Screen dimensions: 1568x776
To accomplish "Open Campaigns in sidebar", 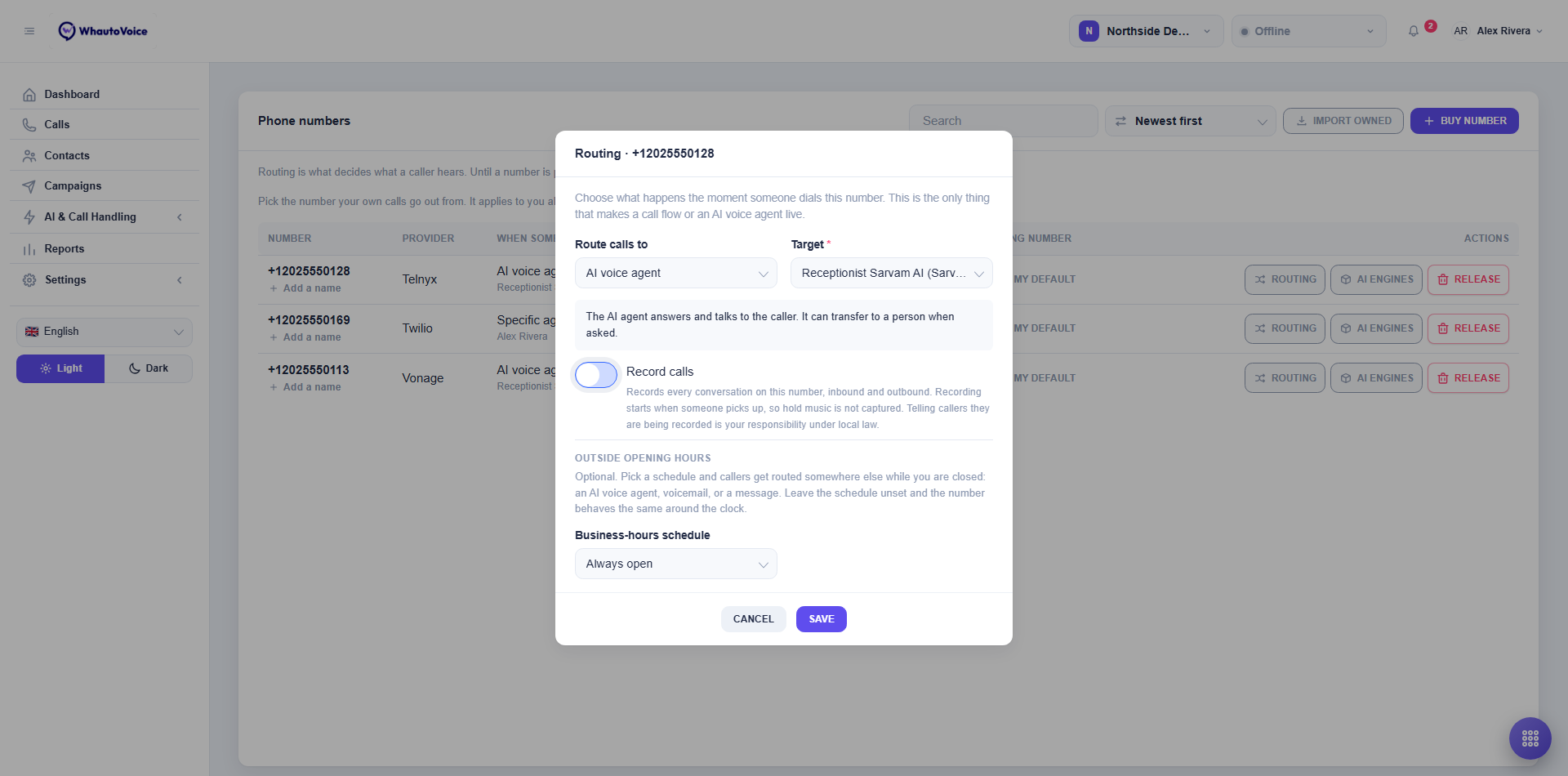I will [105, 186].
